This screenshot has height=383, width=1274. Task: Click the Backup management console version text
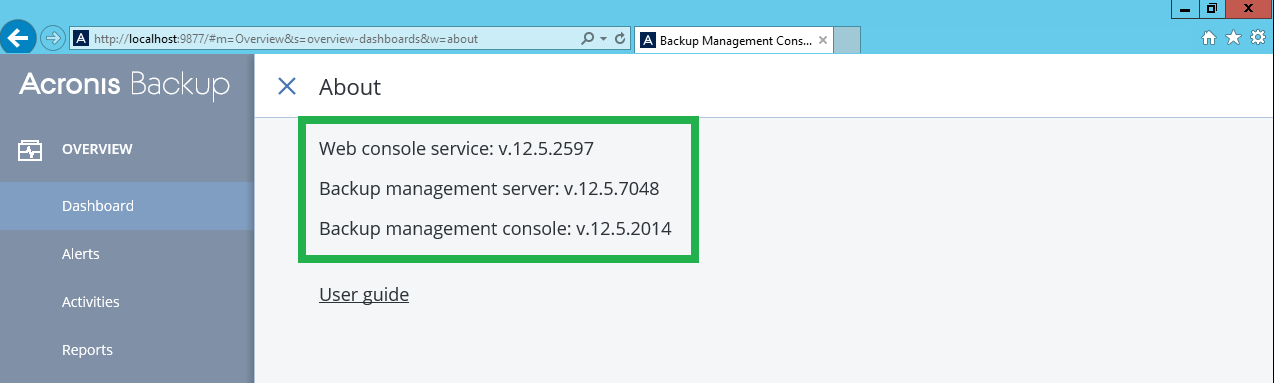point(495,228)
